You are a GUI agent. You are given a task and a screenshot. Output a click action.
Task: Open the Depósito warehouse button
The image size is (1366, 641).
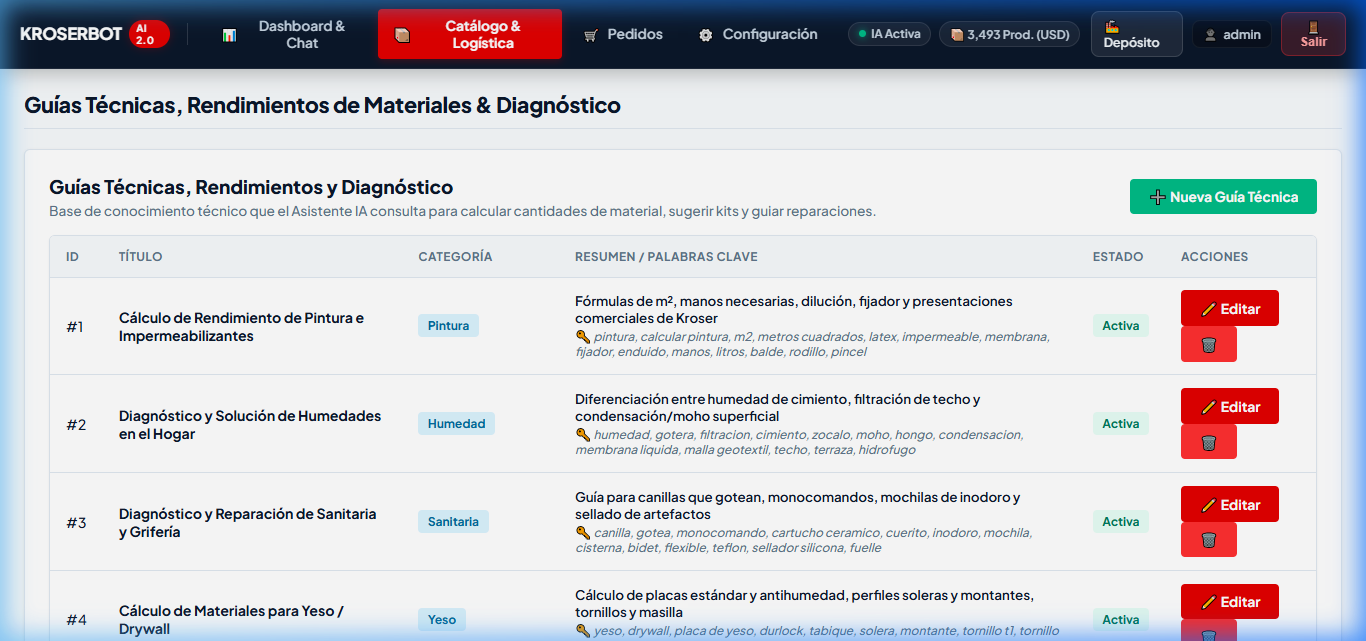tap(1137, 34)
